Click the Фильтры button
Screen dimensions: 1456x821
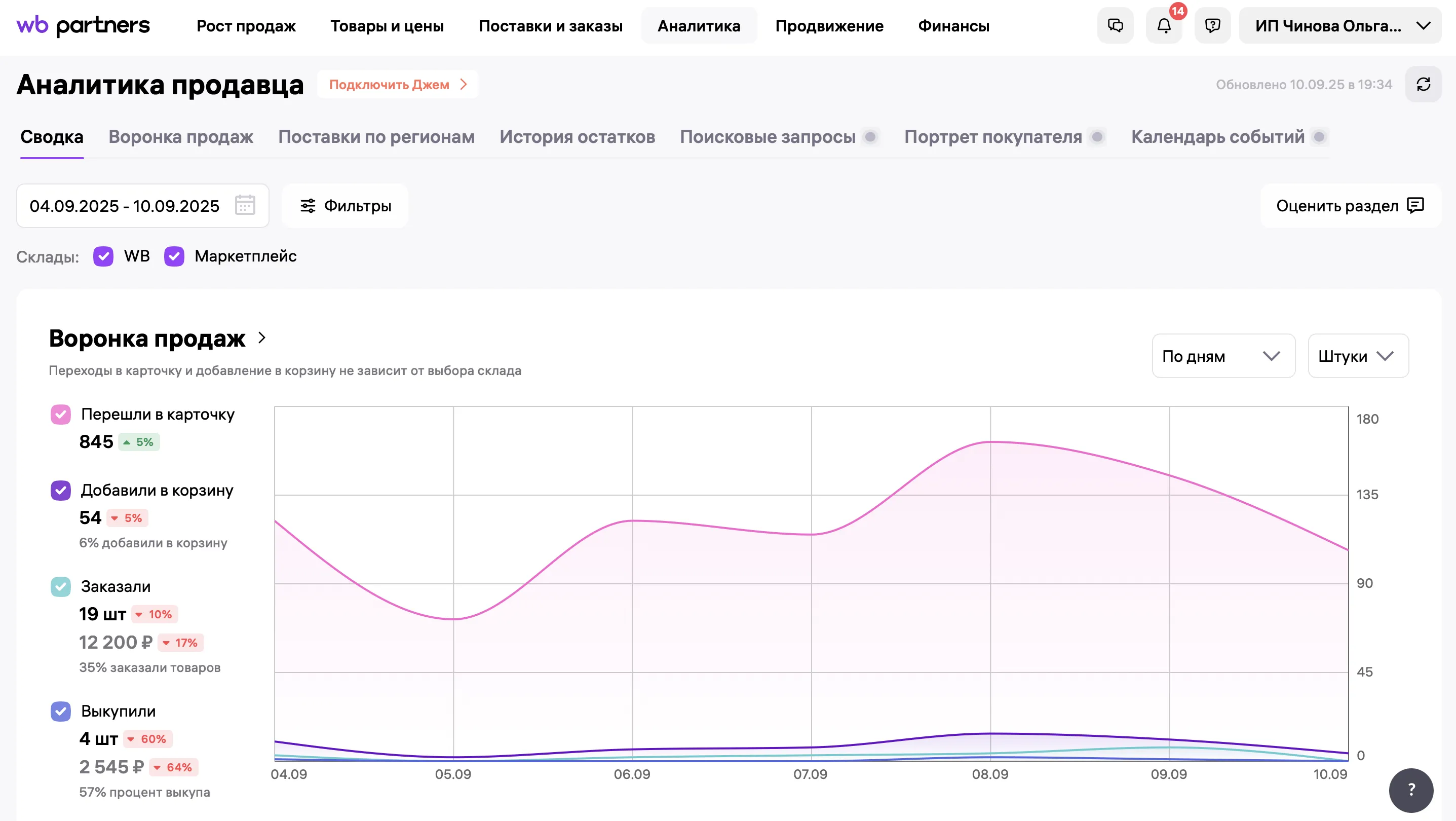(345, 205)
